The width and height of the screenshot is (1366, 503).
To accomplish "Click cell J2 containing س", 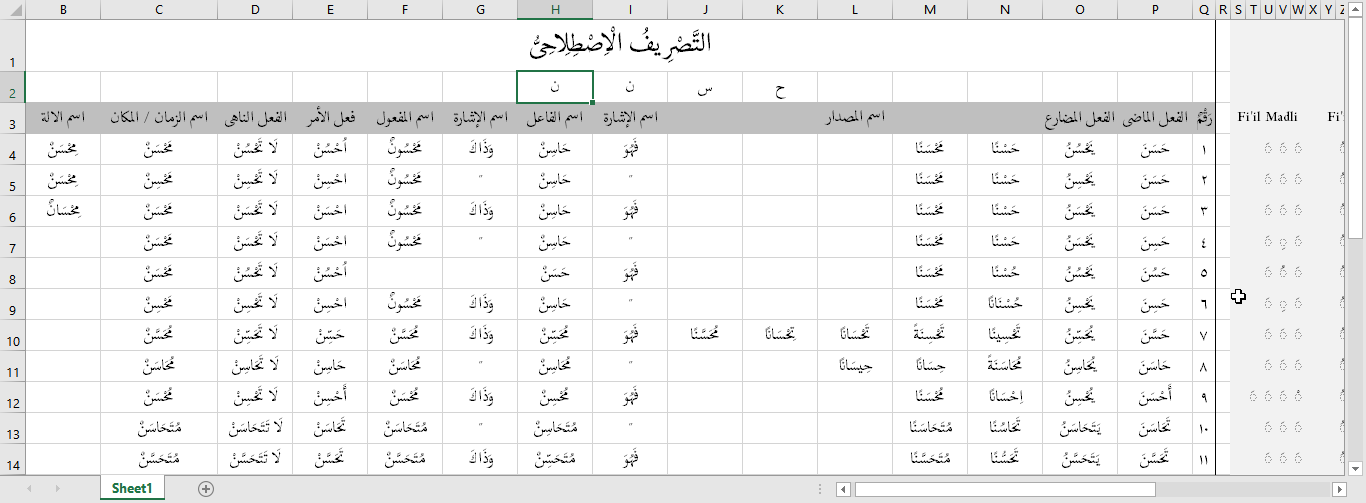I will [x=705, y=87].
